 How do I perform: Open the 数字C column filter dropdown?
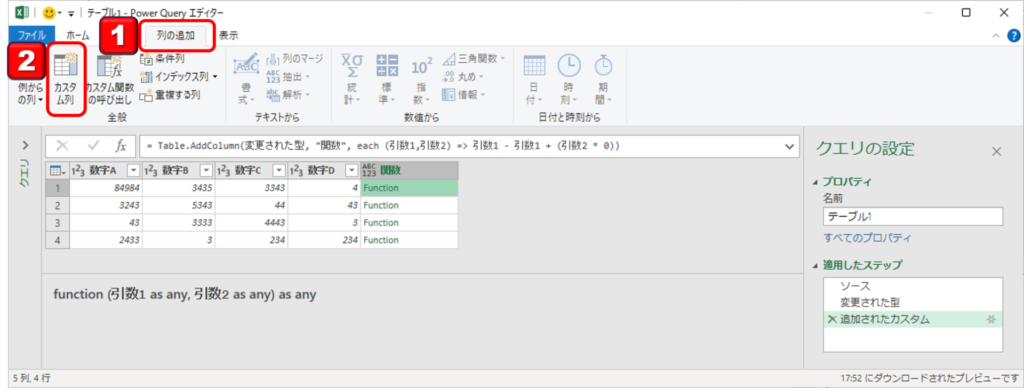pyautogui.click(x=279, y=170)
